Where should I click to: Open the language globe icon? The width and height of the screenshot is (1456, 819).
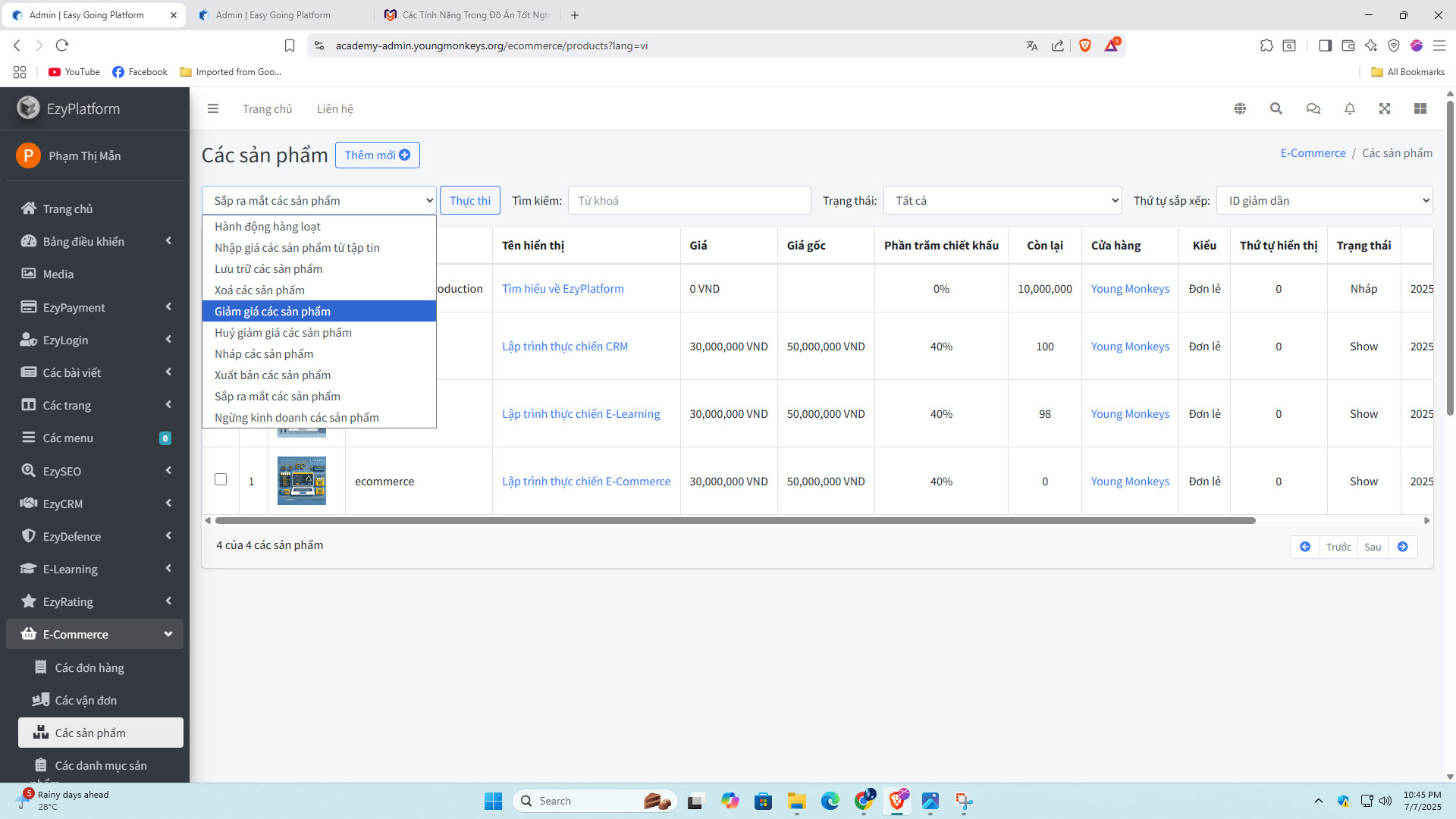click(x=1240, y=108)
